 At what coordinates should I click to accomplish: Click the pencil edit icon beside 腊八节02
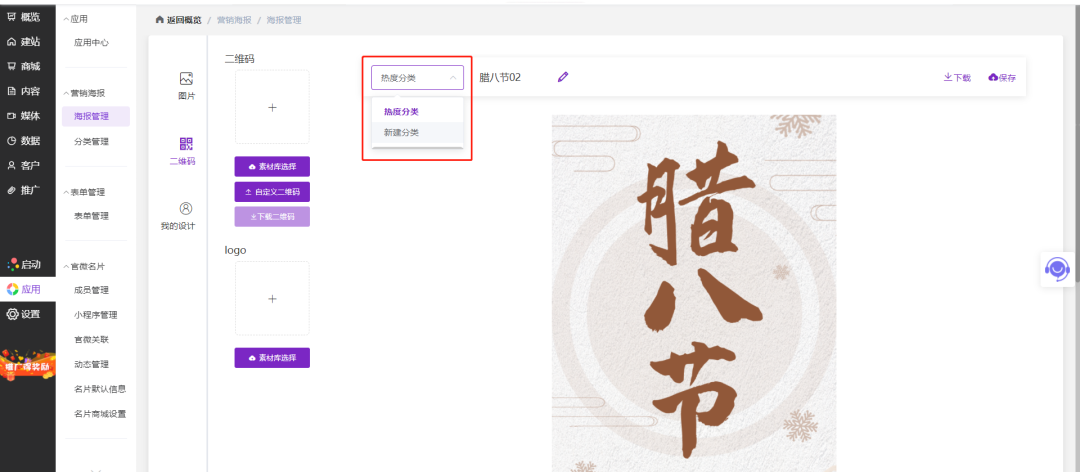tap(563, 77)
